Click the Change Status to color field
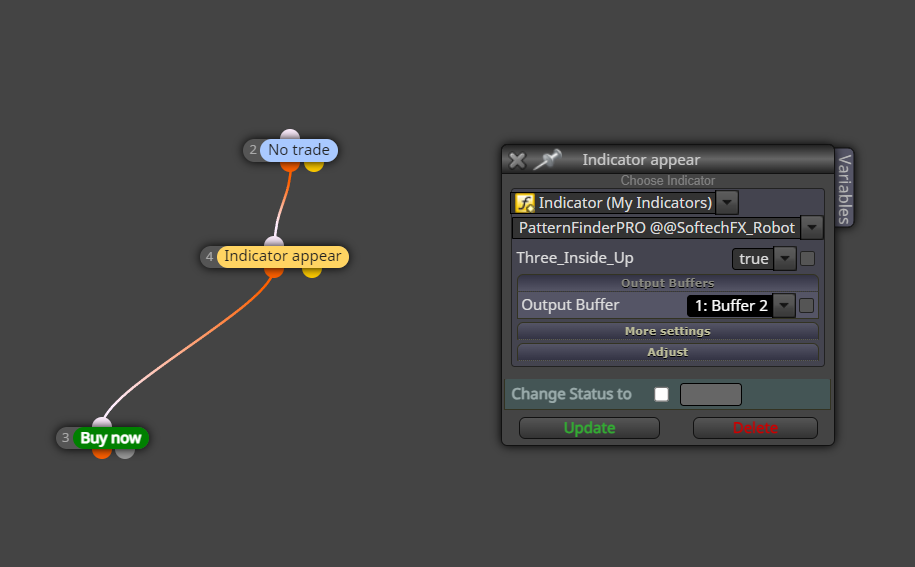Viewport: 915px width, 567px height. (711, 394)
